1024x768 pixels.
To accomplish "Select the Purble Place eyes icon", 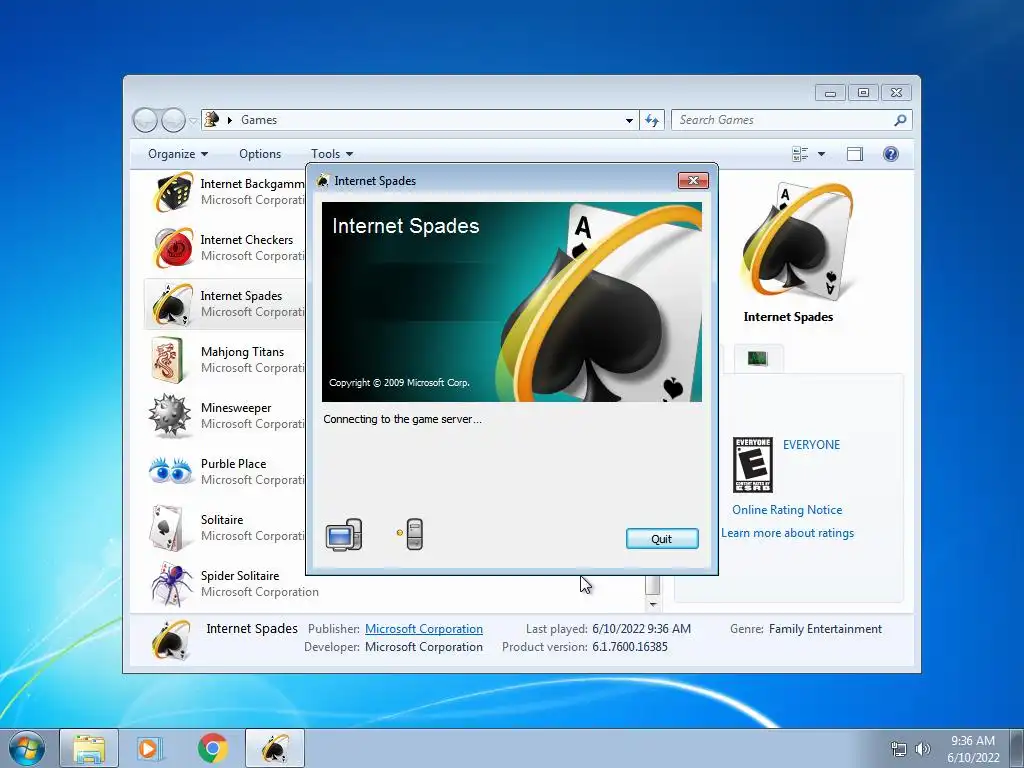I will tap(170, 471).
